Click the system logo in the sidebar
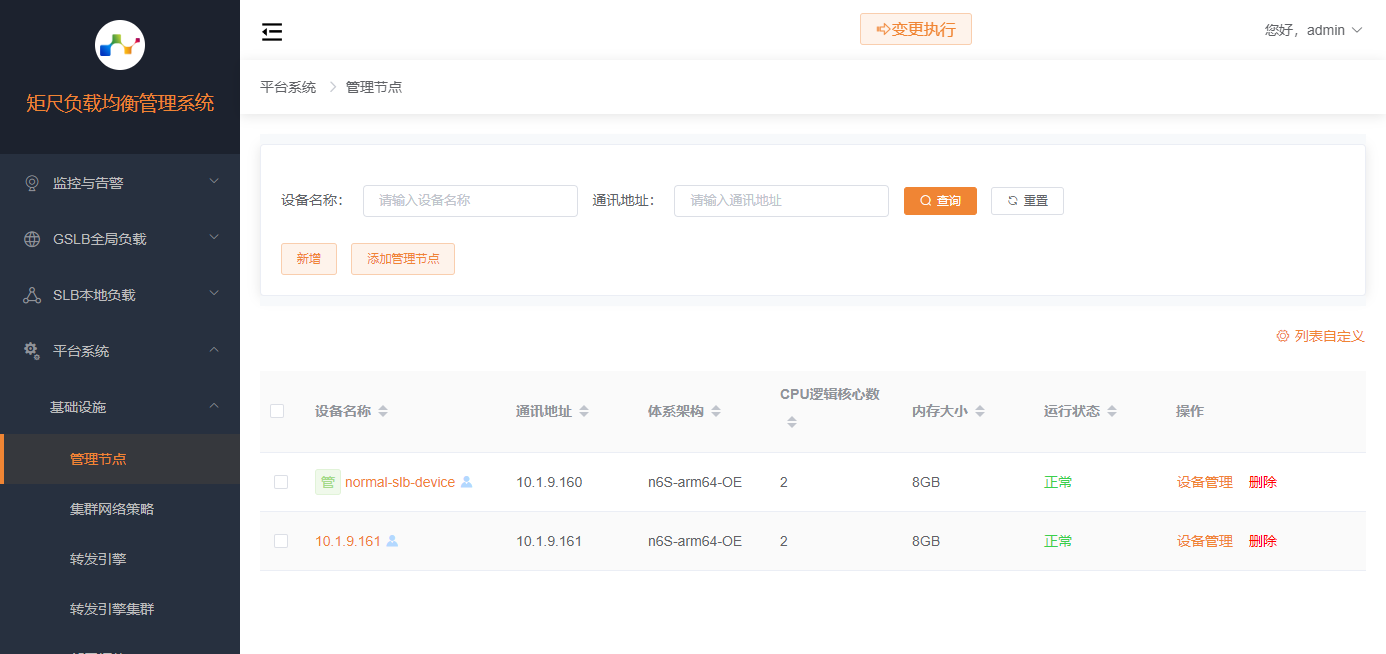 [x=120, y=45]
